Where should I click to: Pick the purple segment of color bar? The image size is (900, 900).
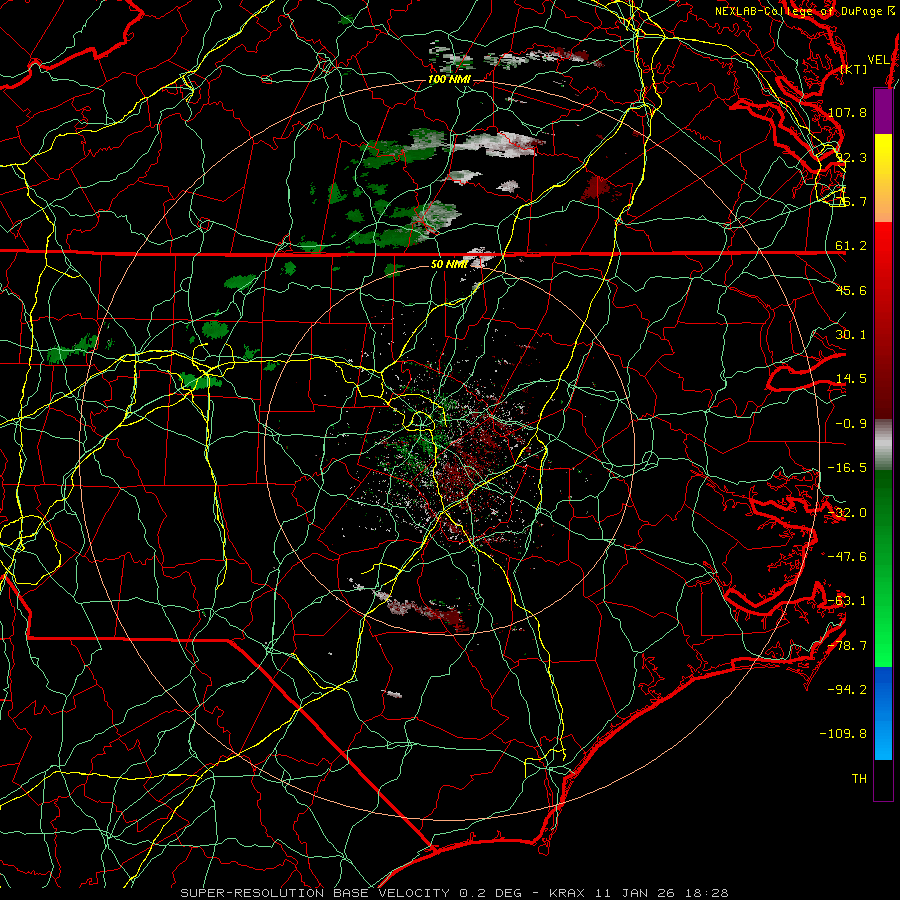point(883,111)
